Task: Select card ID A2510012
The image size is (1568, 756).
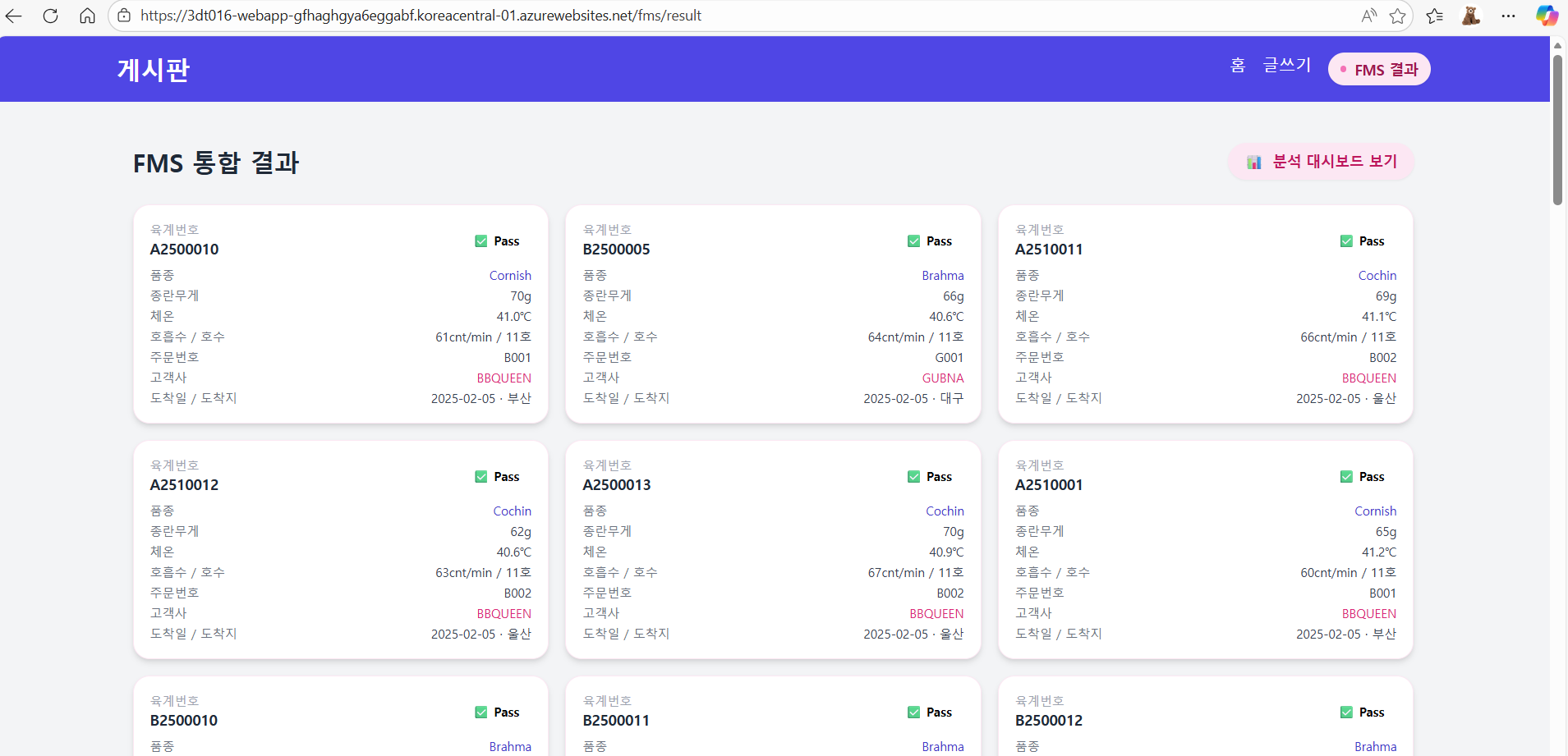Action: coord(184,485)
